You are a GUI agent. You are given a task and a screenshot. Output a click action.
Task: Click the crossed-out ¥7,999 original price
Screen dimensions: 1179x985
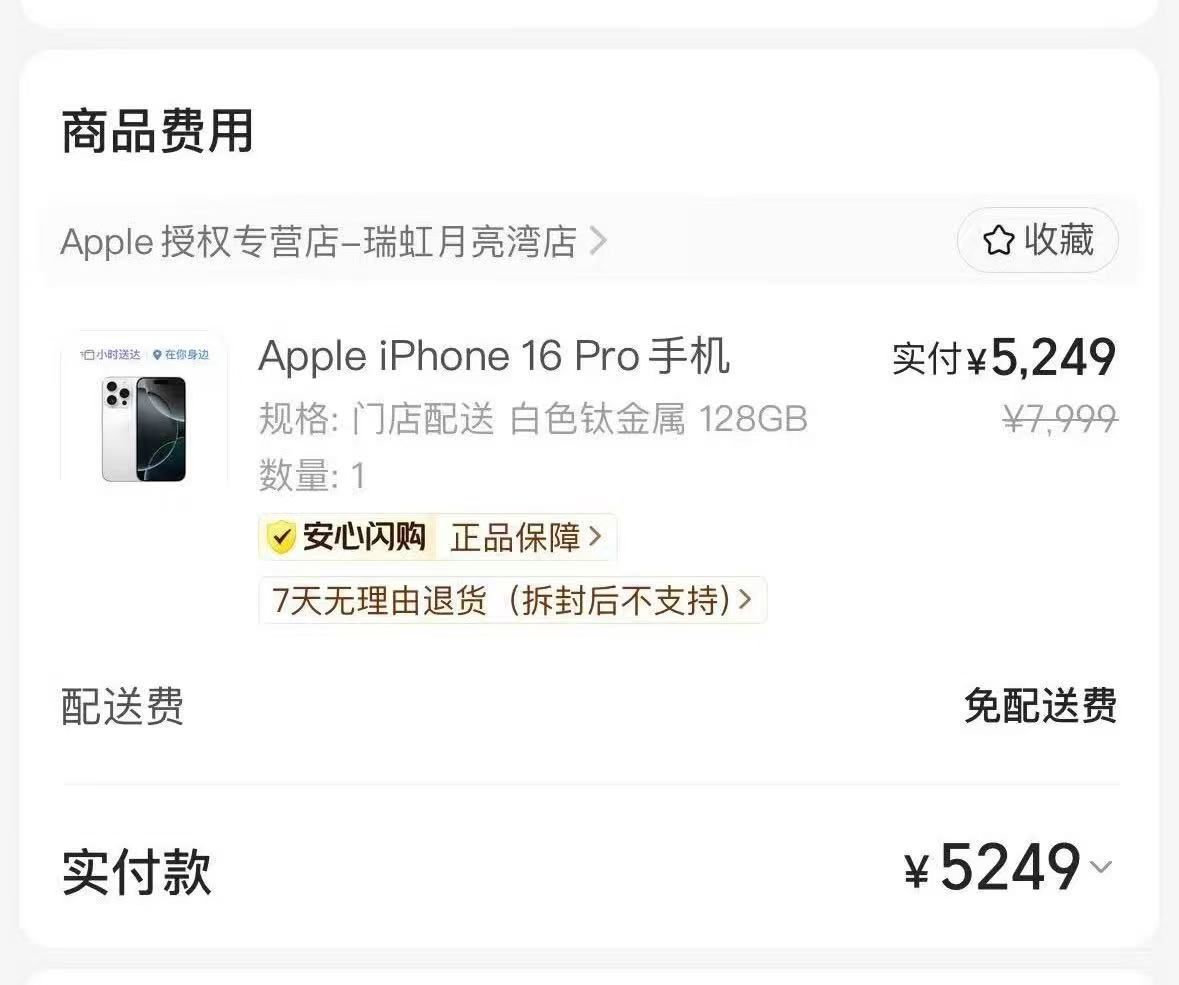(x=1060, y=418)
